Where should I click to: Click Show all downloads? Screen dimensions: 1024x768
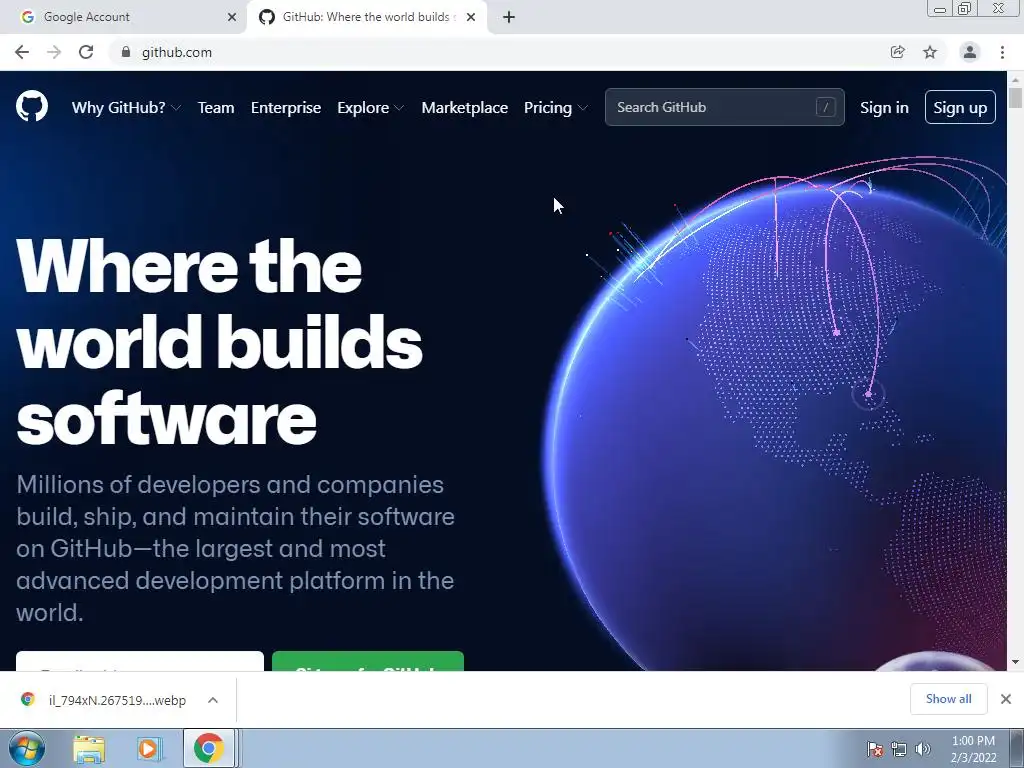click(x=948, y=699)
